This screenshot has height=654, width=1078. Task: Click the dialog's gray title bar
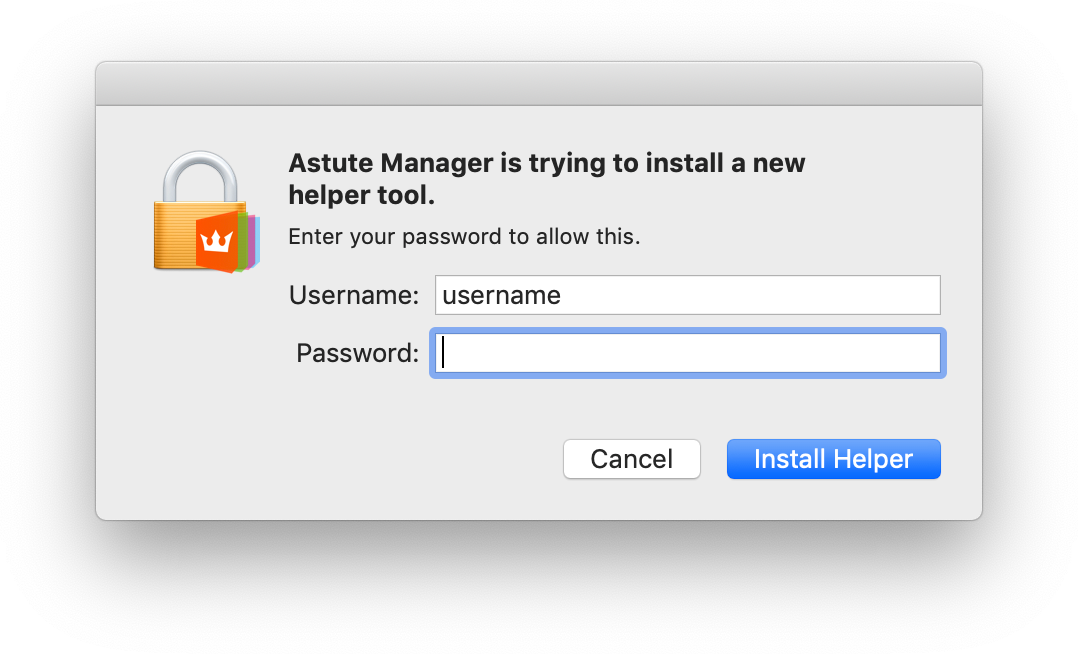click(538, 84)
